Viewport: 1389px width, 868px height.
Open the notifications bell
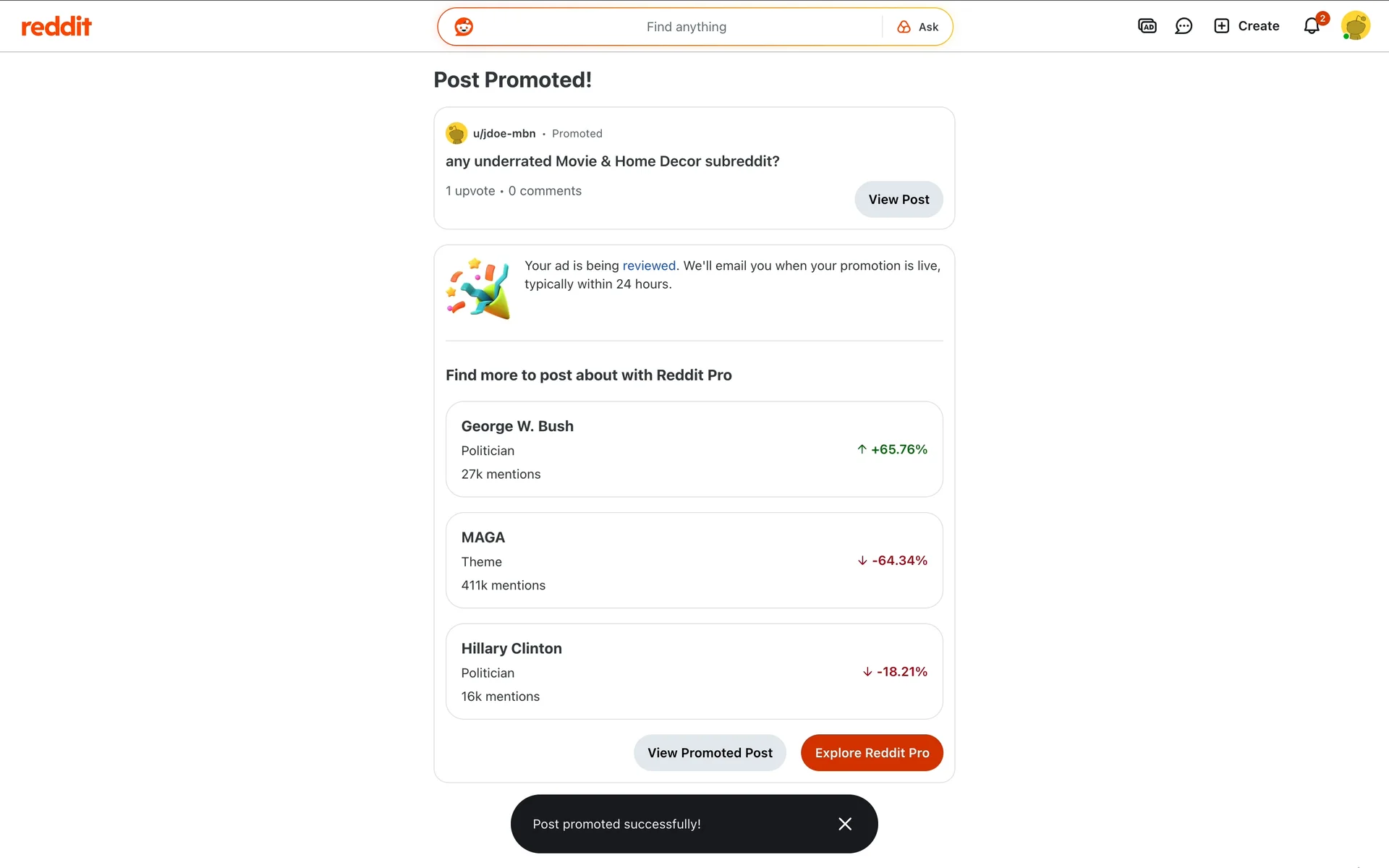[1312, 26]
